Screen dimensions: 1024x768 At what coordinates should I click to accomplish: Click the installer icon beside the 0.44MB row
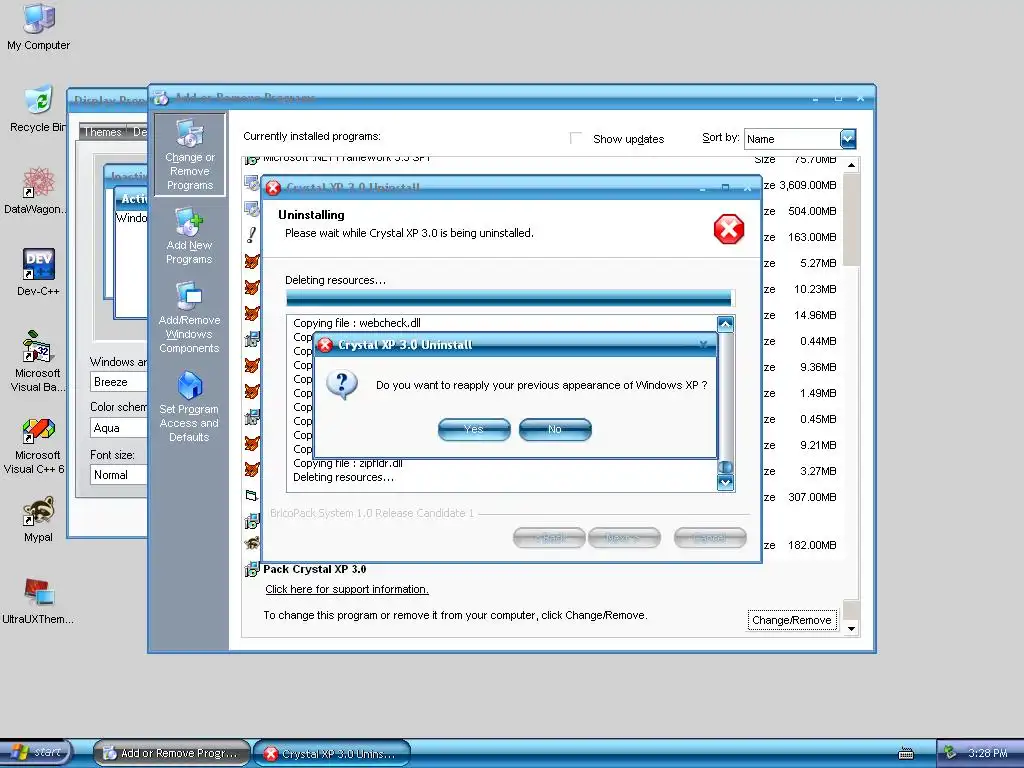pyautogui.click(x=252, y=339)
